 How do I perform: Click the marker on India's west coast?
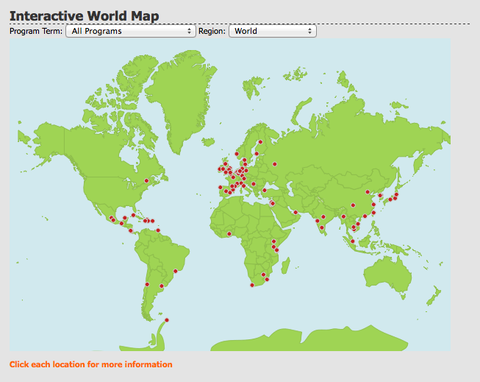(x=317, y=221)
